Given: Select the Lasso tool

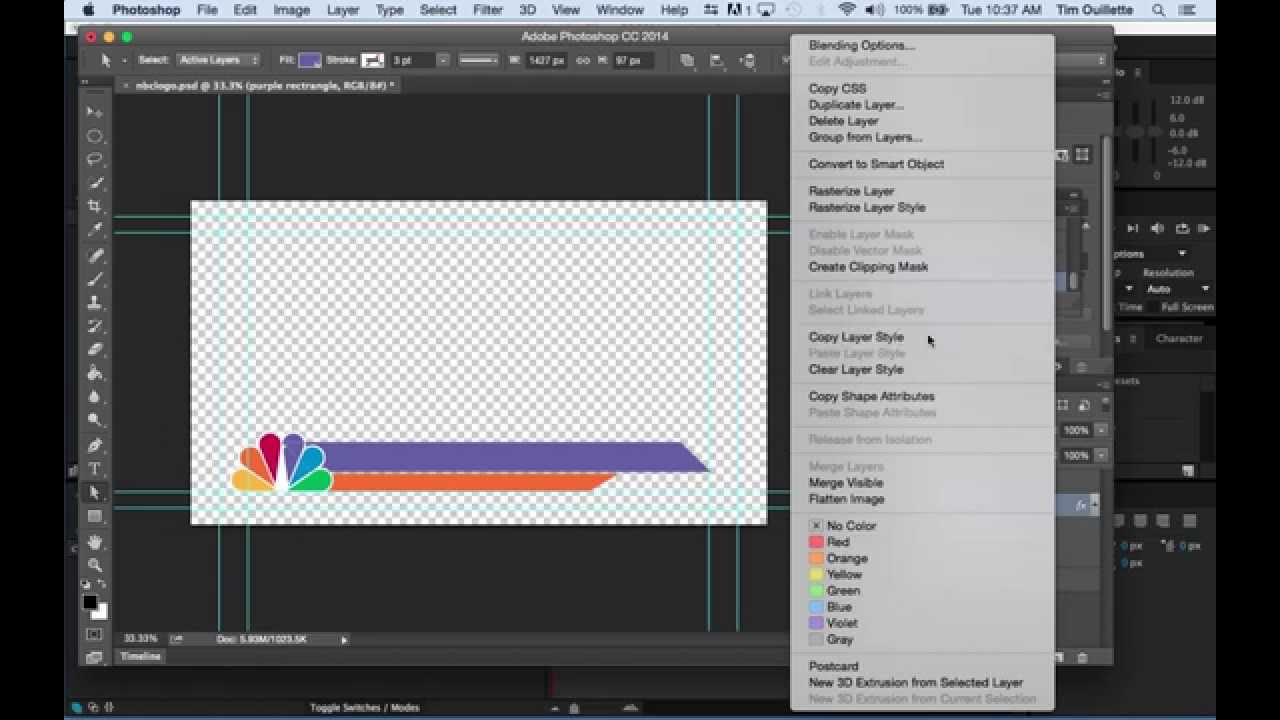Looking at the screenshot, I should [x=95, y=159].
